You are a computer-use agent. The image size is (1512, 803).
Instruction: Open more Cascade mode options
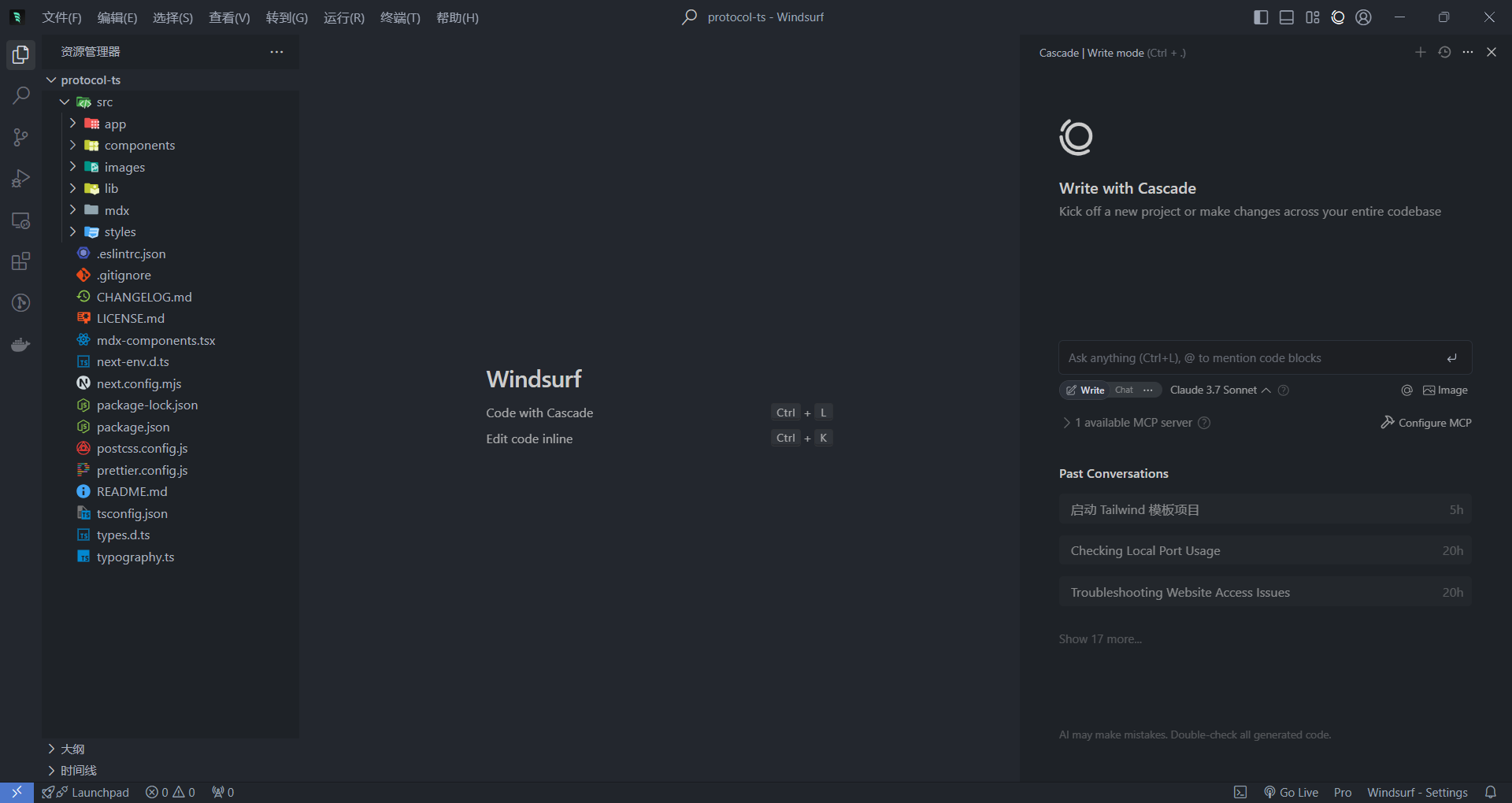pyautogui.click(x=1148, y=390)
